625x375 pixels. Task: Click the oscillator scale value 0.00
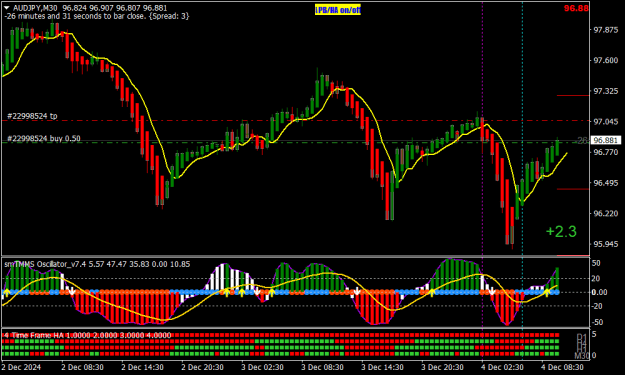(x=599, y=292)
